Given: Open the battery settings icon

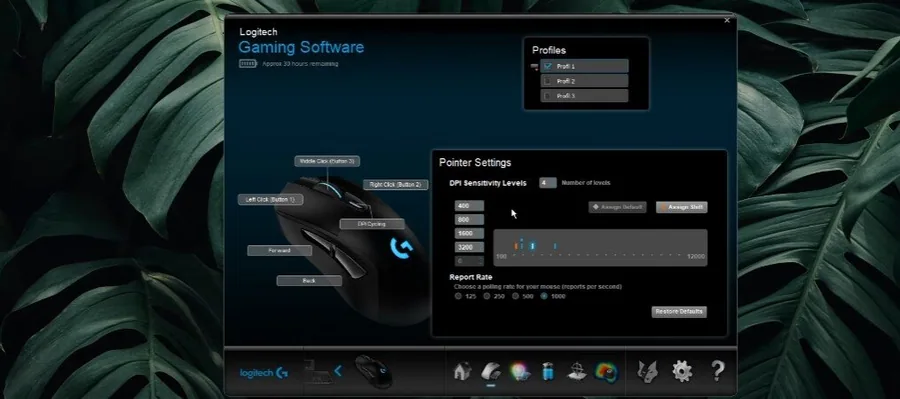Looking at the screenshot, I should coord(548,371).
